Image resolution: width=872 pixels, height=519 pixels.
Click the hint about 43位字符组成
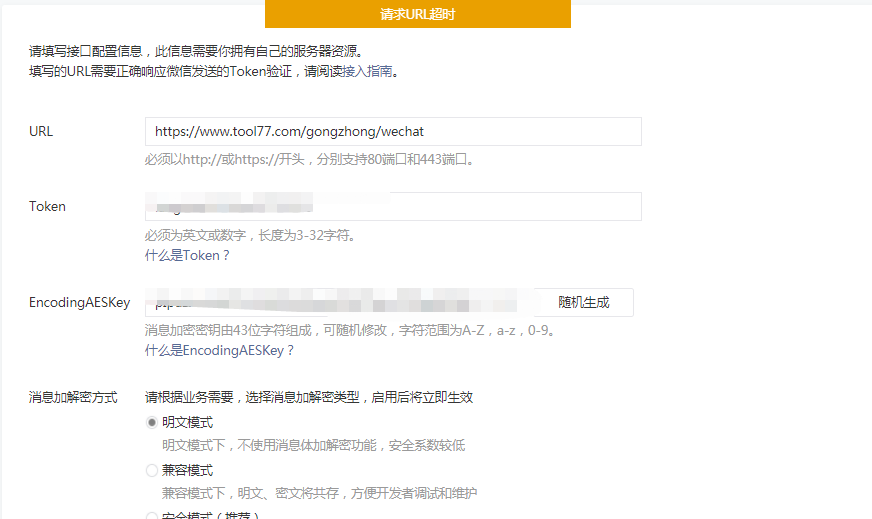[350, 330]
